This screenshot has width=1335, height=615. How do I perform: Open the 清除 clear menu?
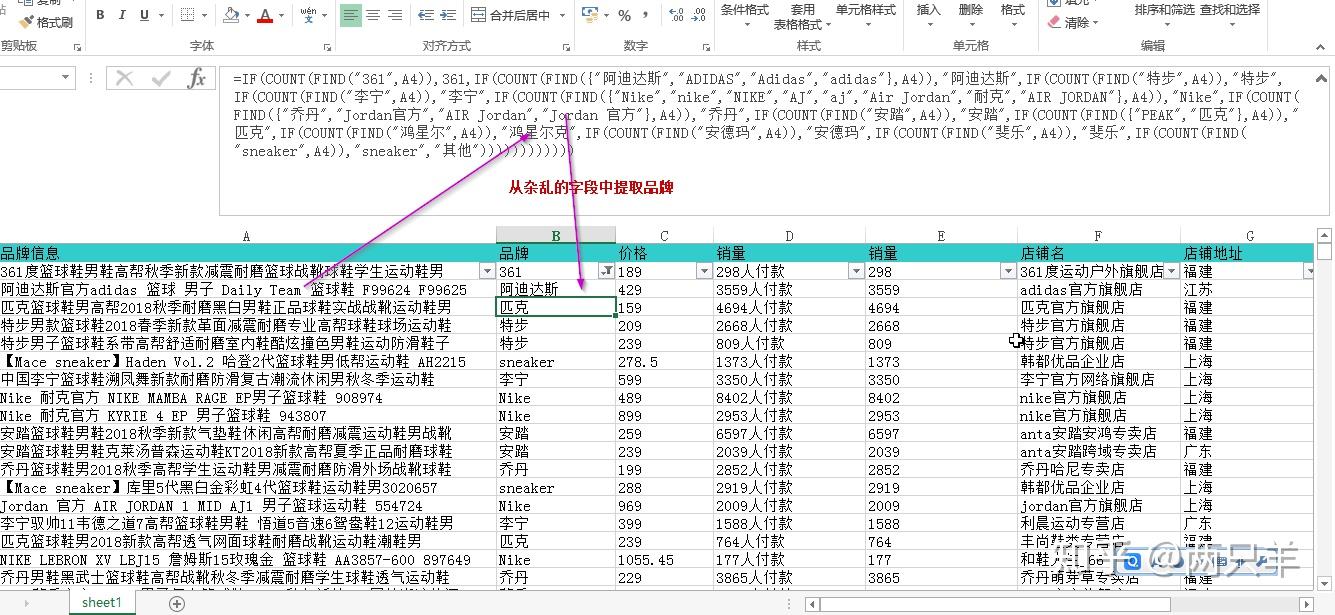pyautogui.click(x=1074, y=22)
